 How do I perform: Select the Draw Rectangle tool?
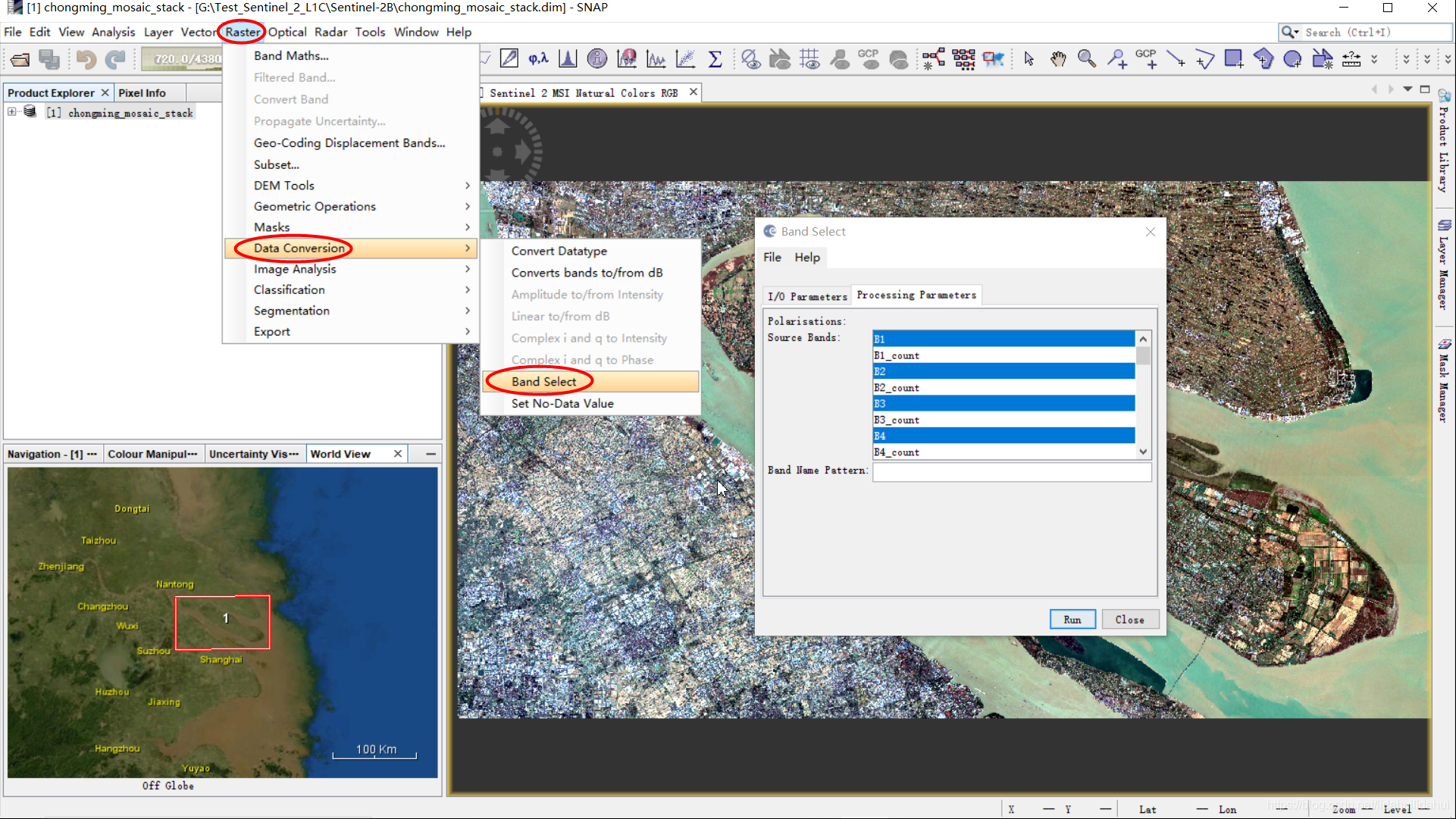pos(1234,59)
